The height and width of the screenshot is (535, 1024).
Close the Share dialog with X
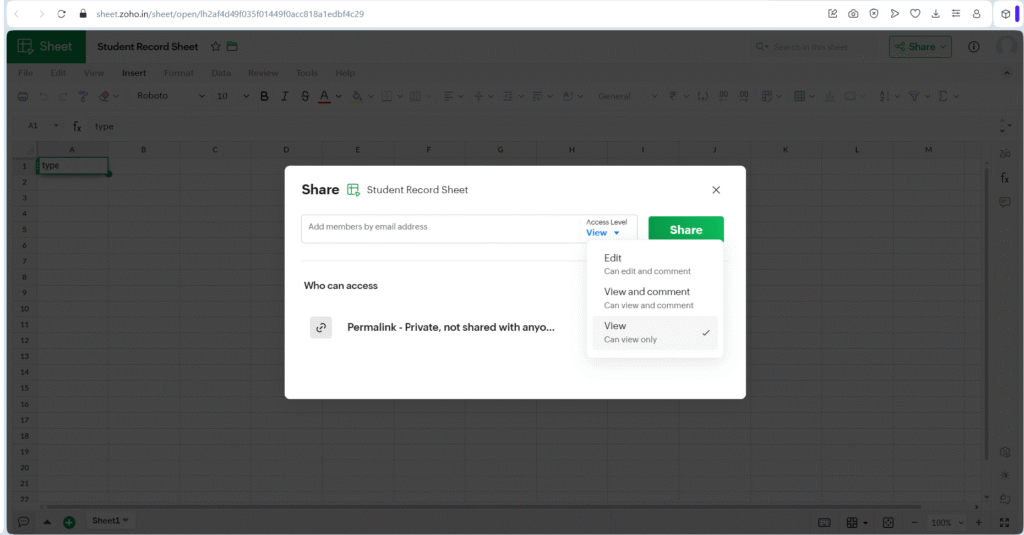pos(716,190)
